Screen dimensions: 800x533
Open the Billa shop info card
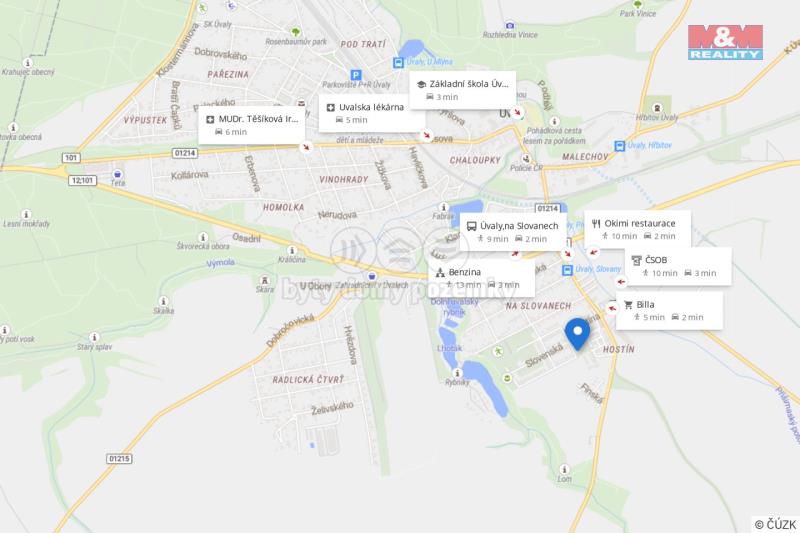669,311
